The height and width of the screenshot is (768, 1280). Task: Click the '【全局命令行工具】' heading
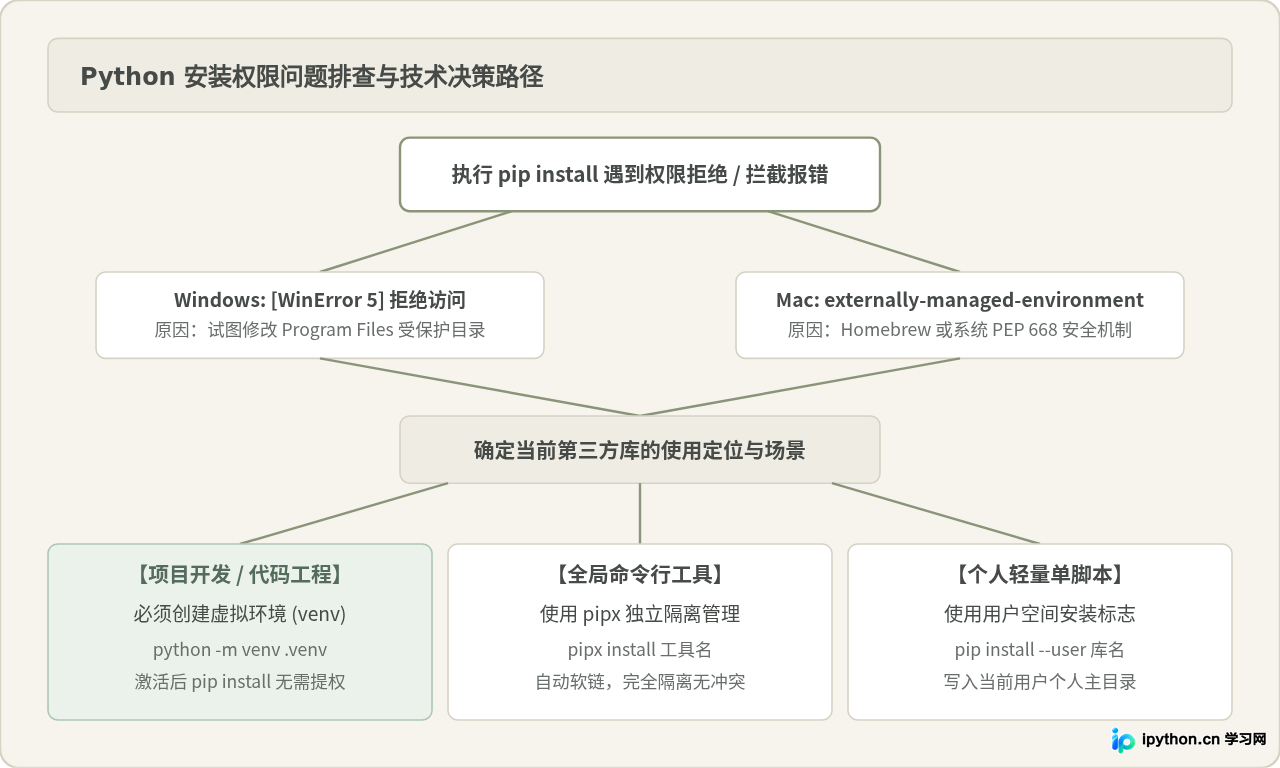point(640,574)
